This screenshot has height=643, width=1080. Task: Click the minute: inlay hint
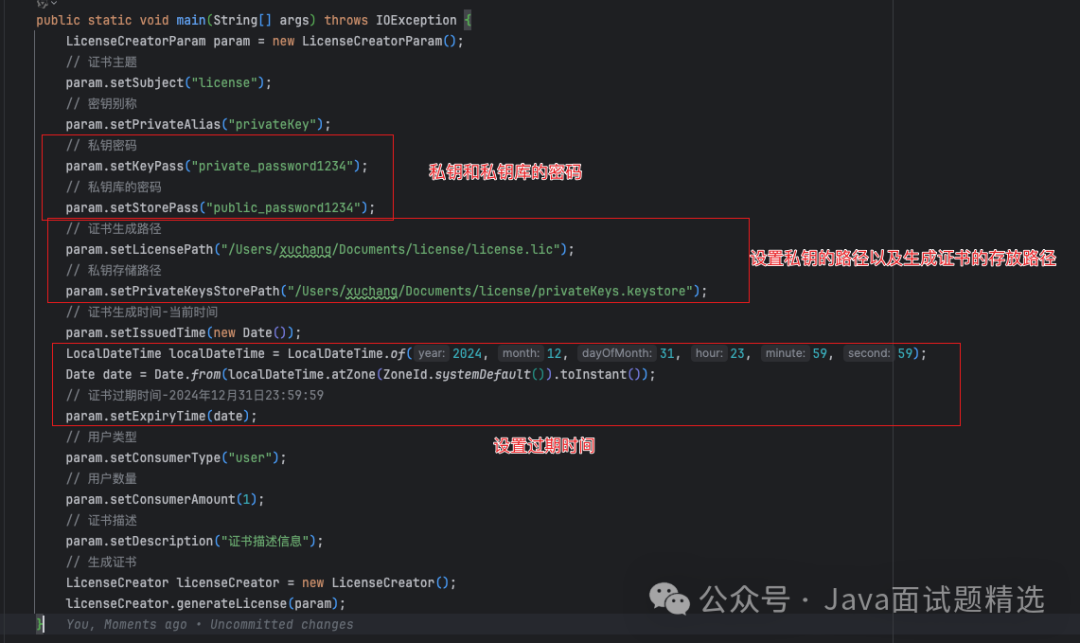coord(785,353)
